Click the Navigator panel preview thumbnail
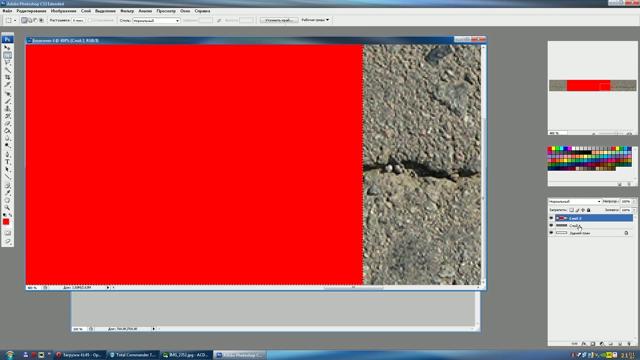This screenshot has height=360, width=640. (592, 86)
